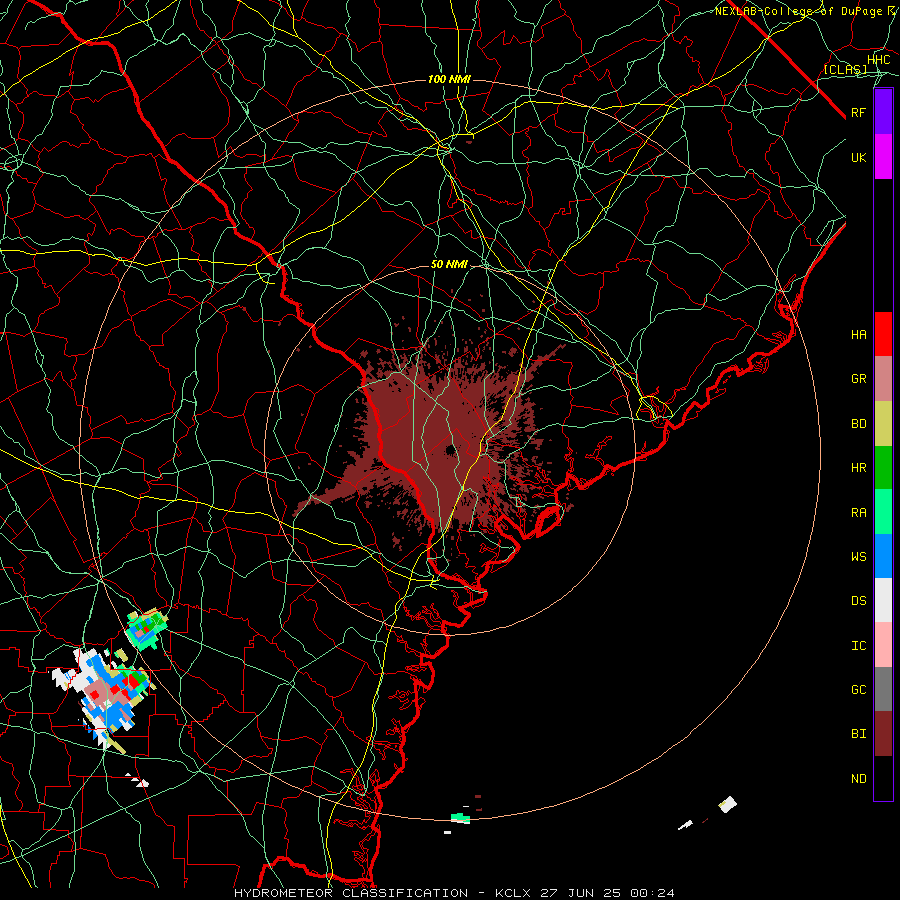
Task: Click the '50 NMI' range ring label
Action: click(449, 265)
